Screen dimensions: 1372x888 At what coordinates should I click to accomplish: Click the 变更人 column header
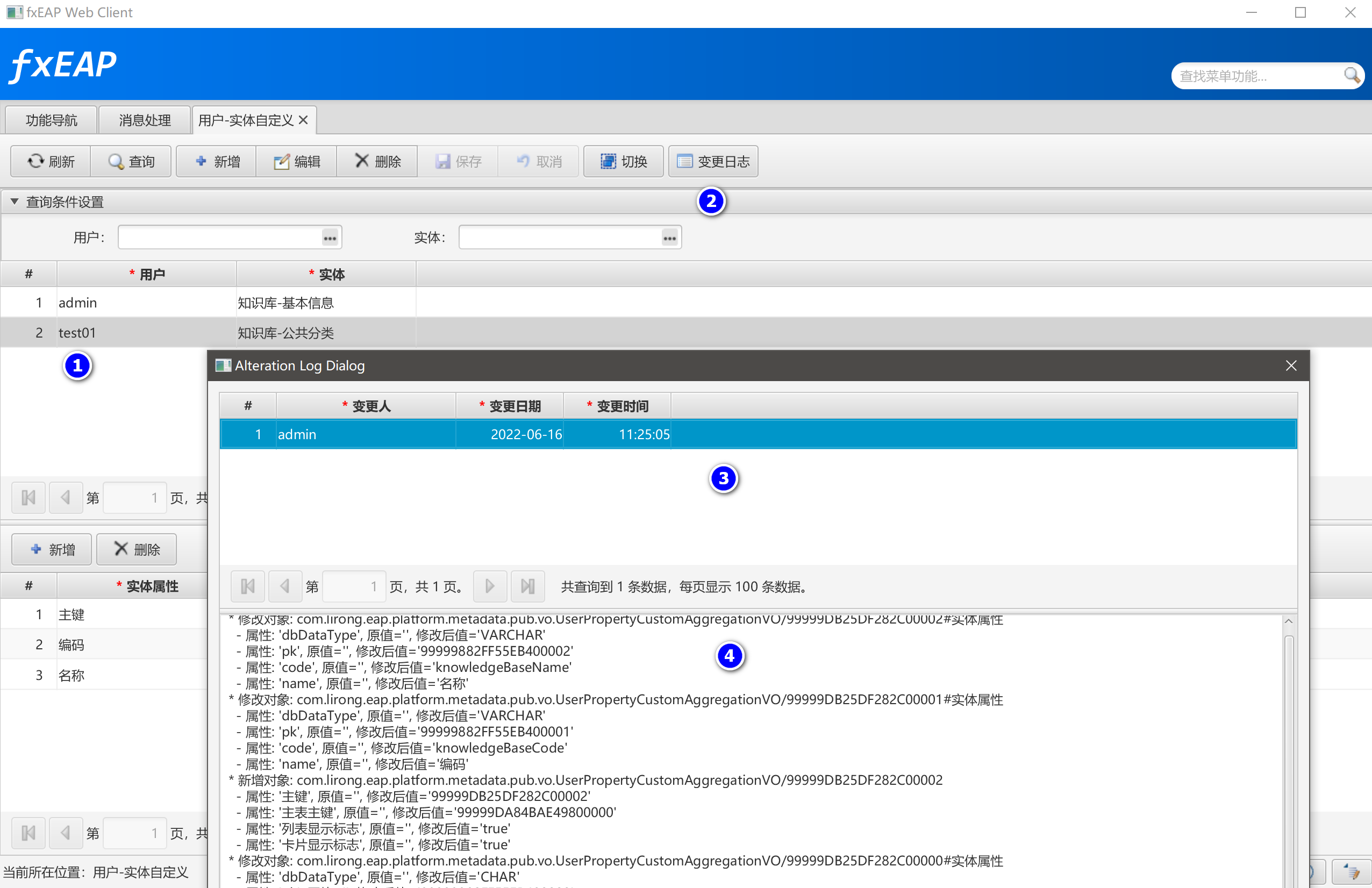click(x=366, y=406)
